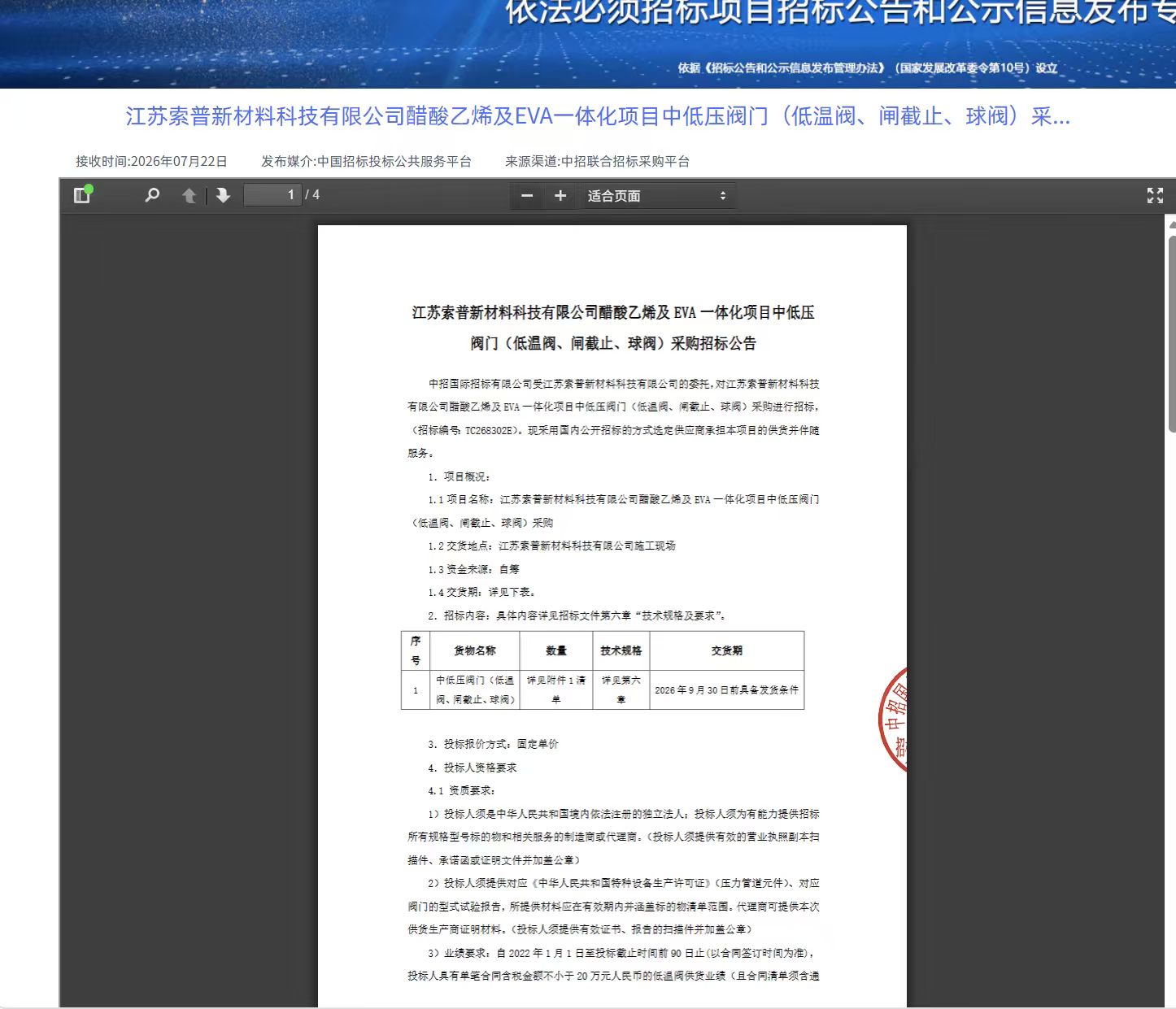The width and height of the screenshot is (1176, 1009).
Task: Click the line '4. 投标人资格要求'
Action: pyautogui.click(x=473, y=768)
